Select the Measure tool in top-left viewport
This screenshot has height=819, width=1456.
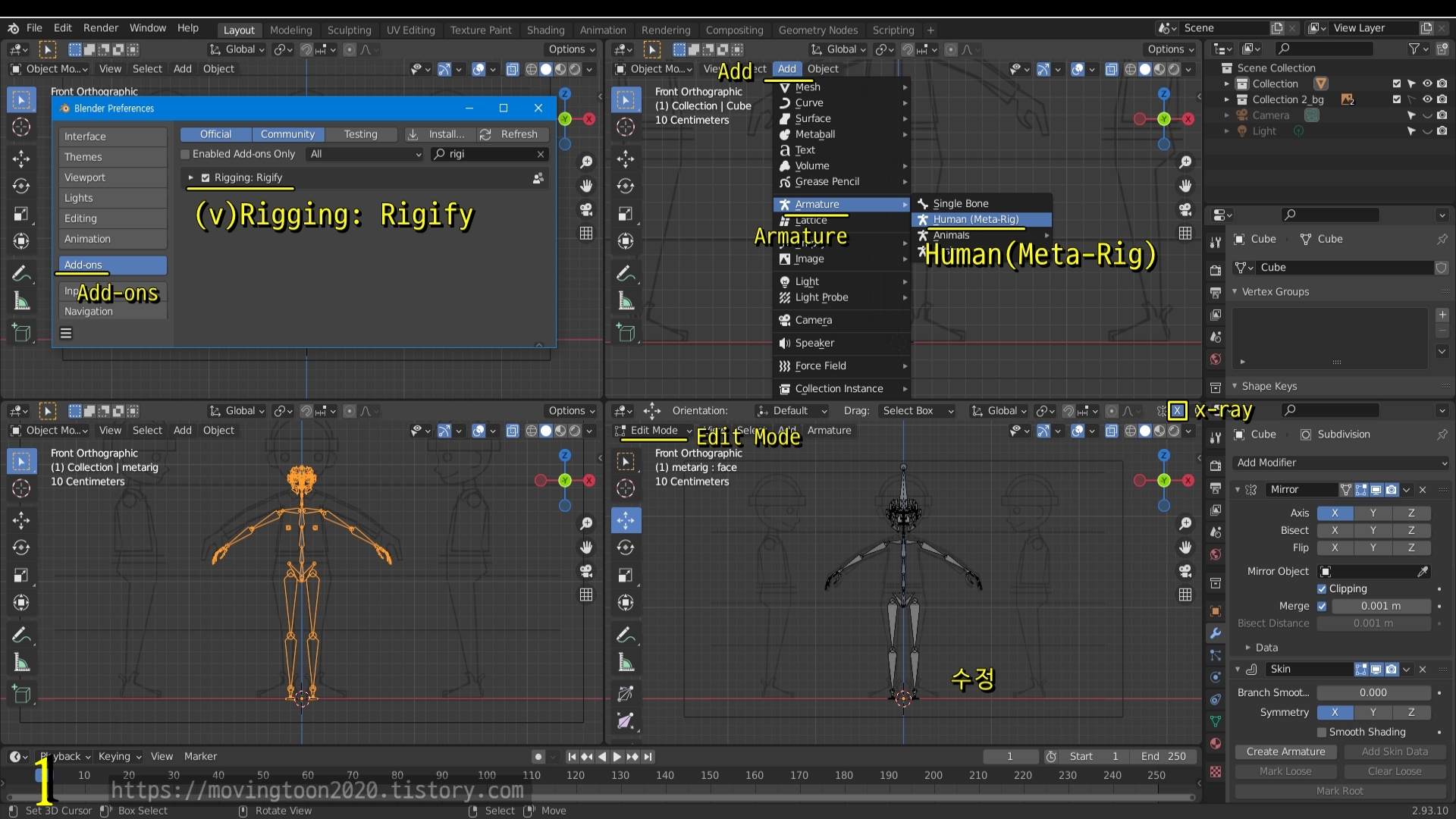[21, 302]
